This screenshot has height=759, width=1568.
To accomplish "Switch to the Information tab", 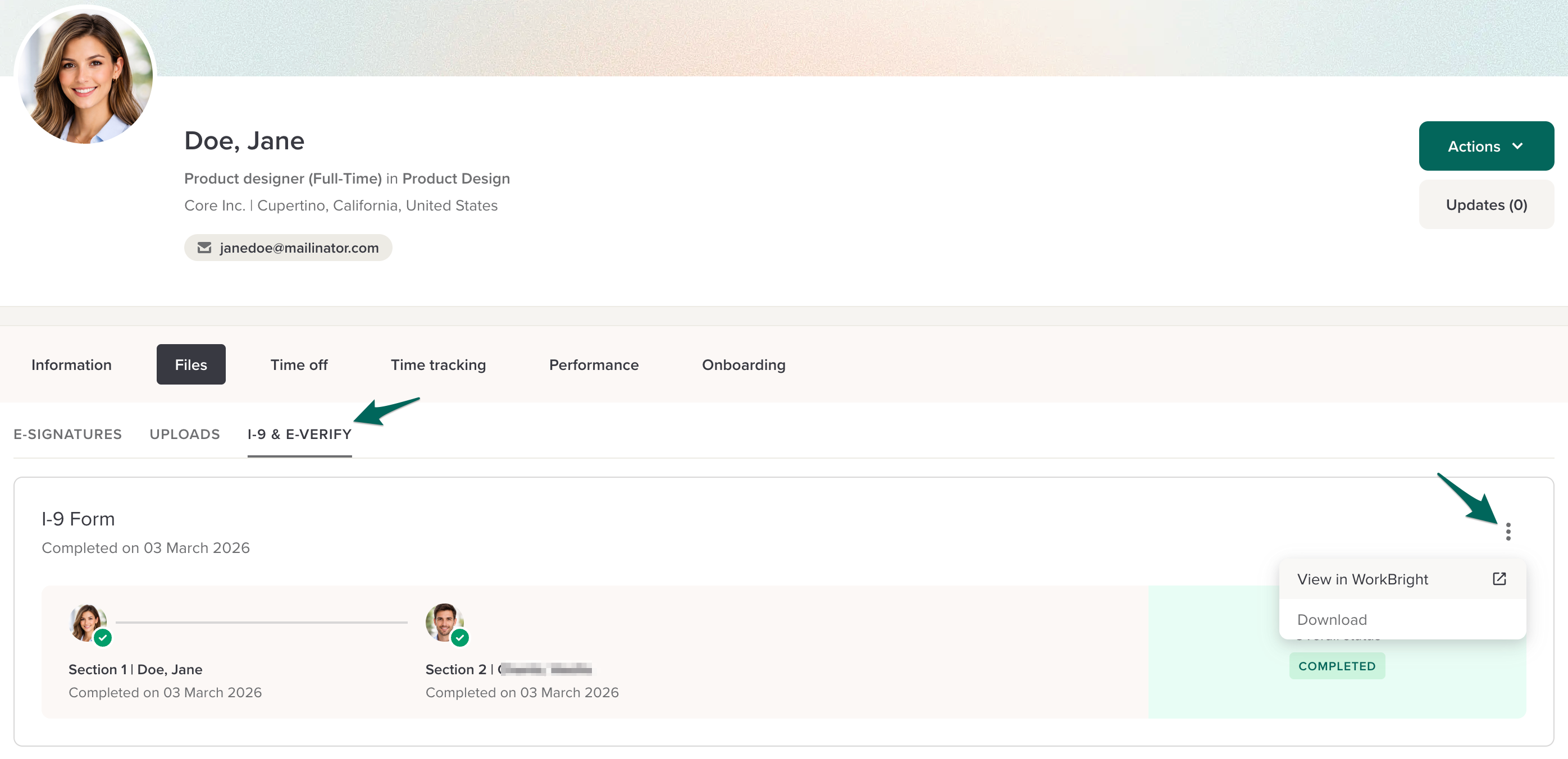I will [x=71, y=364].
